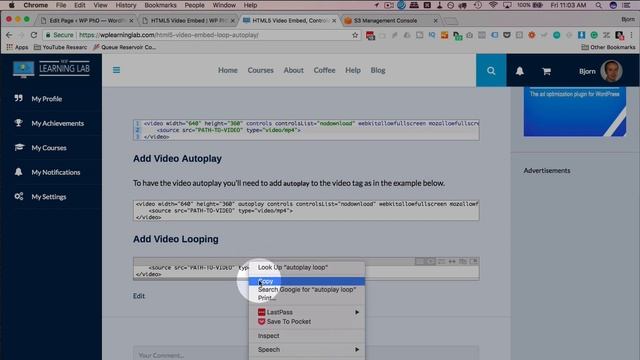Click the blue search icon in header

point(491,71)
